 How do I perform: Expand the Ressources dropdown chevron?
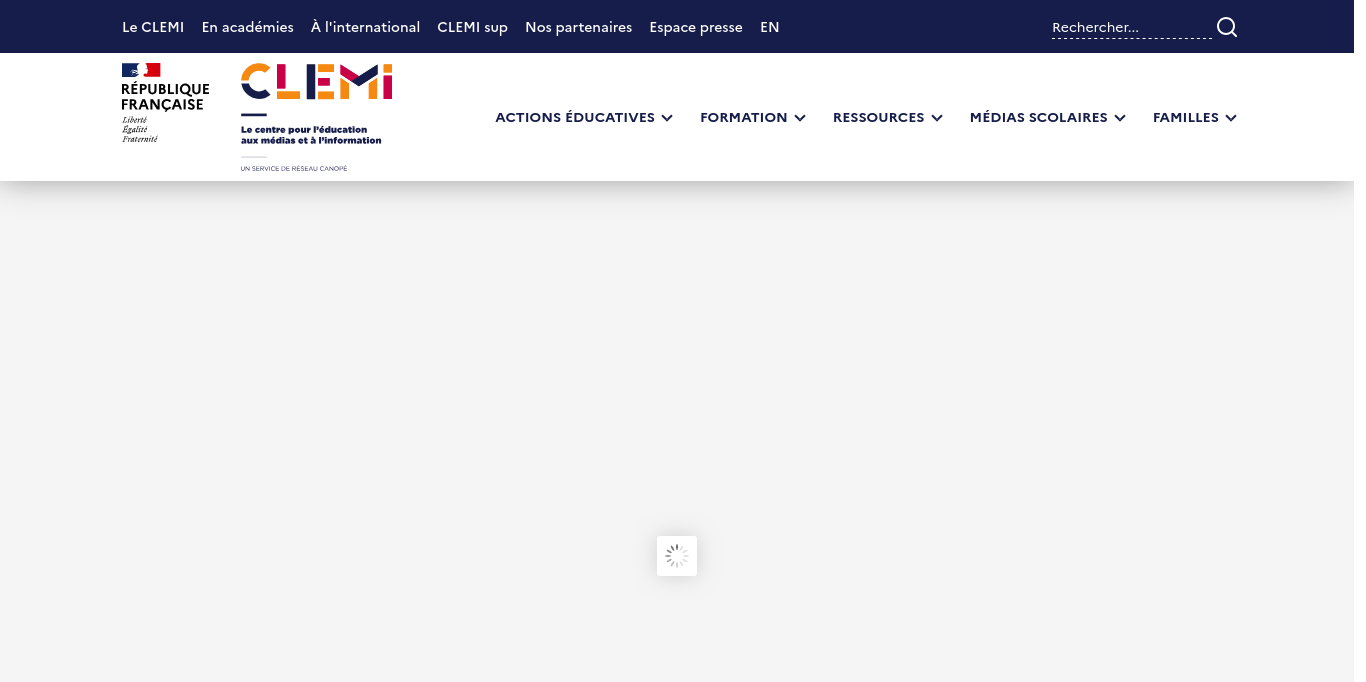pos(937,118)
